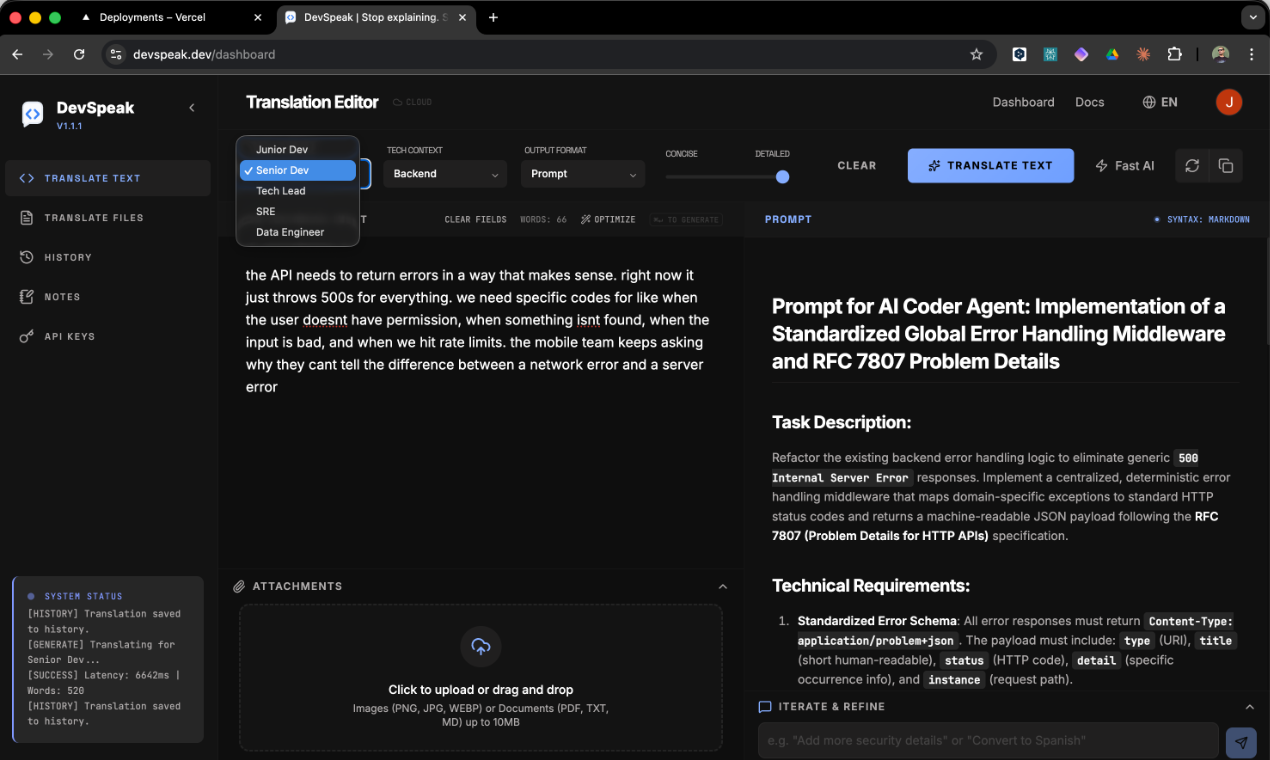The image size is (1270, 760).
Task: Open Translate Files in the sidebar
Action: tap(108, 217)
